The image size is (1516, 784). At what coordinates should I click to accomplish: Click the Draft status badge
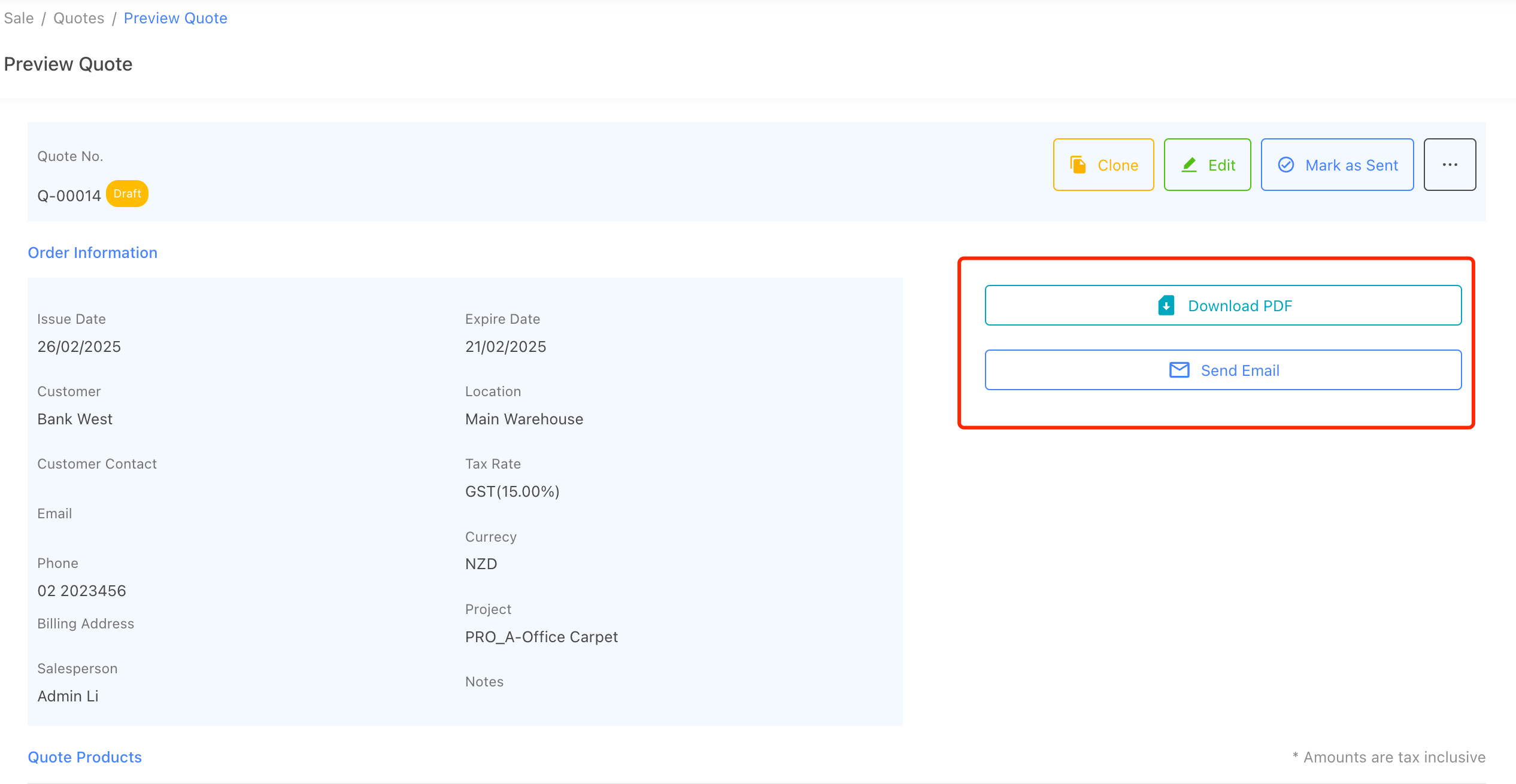coord(127,194)
